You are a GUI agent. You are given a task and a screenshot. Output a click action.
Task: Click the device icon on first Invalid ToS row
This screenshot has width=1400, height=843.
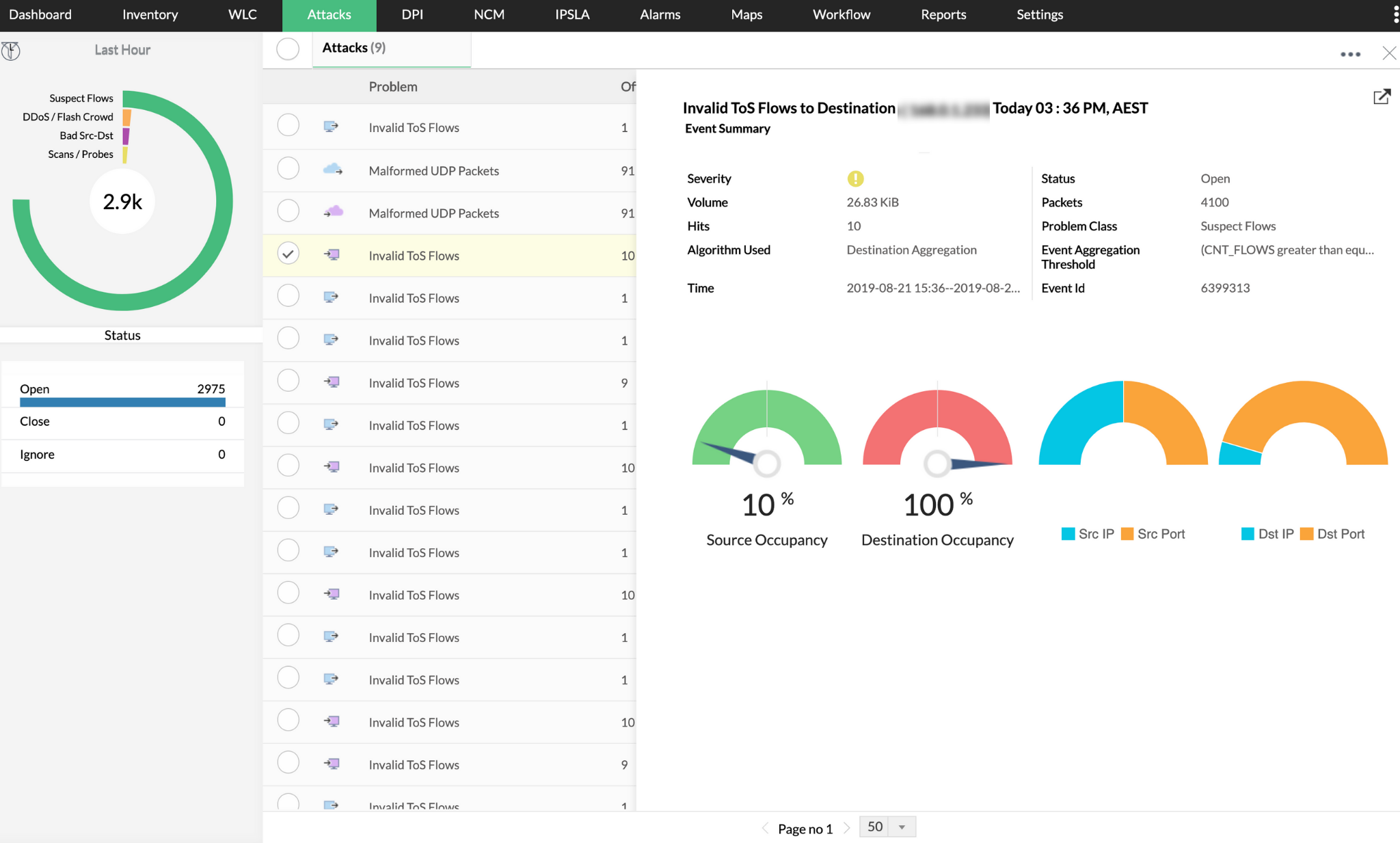[331, 126]
